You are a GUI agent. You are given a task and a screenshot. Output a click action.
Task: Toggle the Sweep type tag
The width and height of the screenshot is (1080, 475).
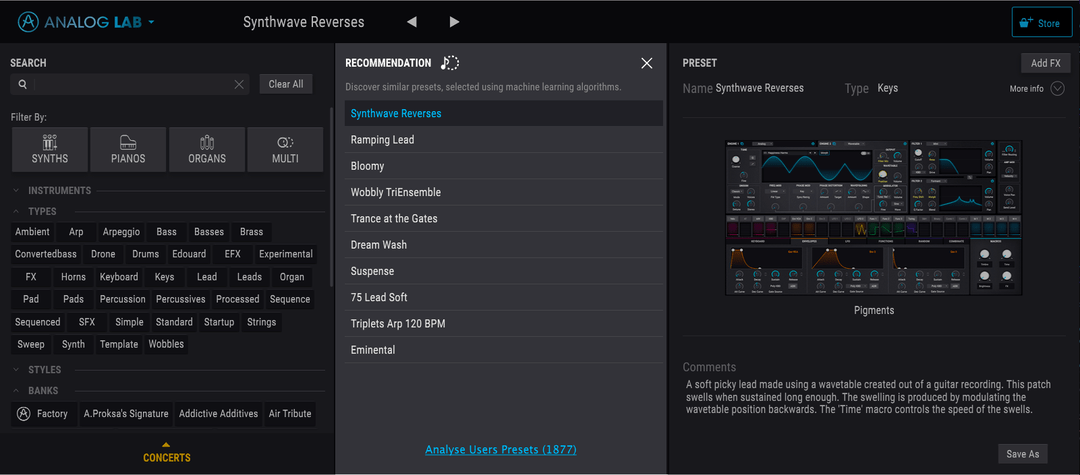[30, 344]
